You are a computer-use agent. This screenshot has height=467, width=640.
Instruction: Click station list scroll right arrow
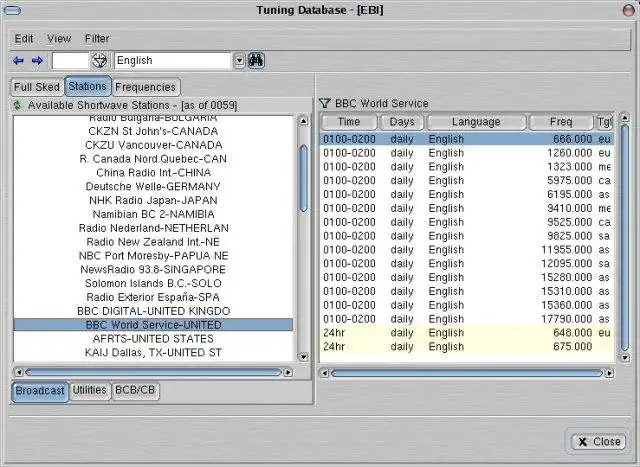pyautogui.click(x=288, y=372)
